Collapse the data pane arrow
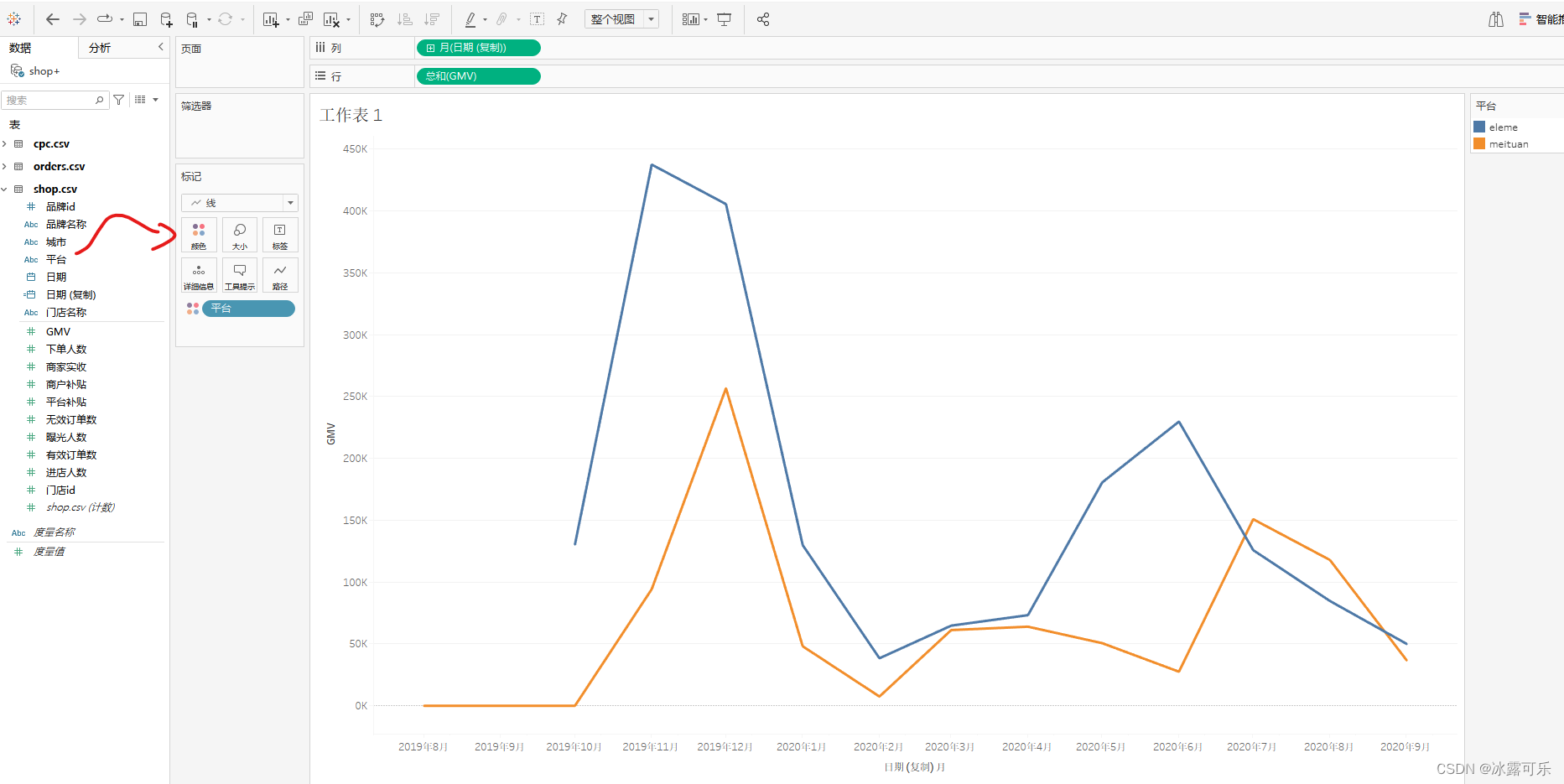Viewport: 1564px width, 784px height. 160,48
